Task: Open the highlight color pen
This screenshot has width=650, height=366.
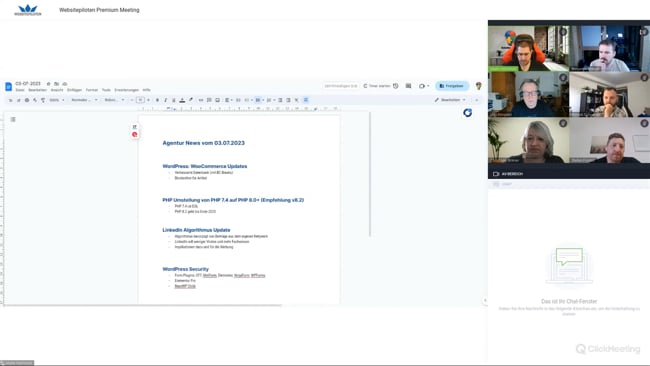Action: (x=191, y=100)
